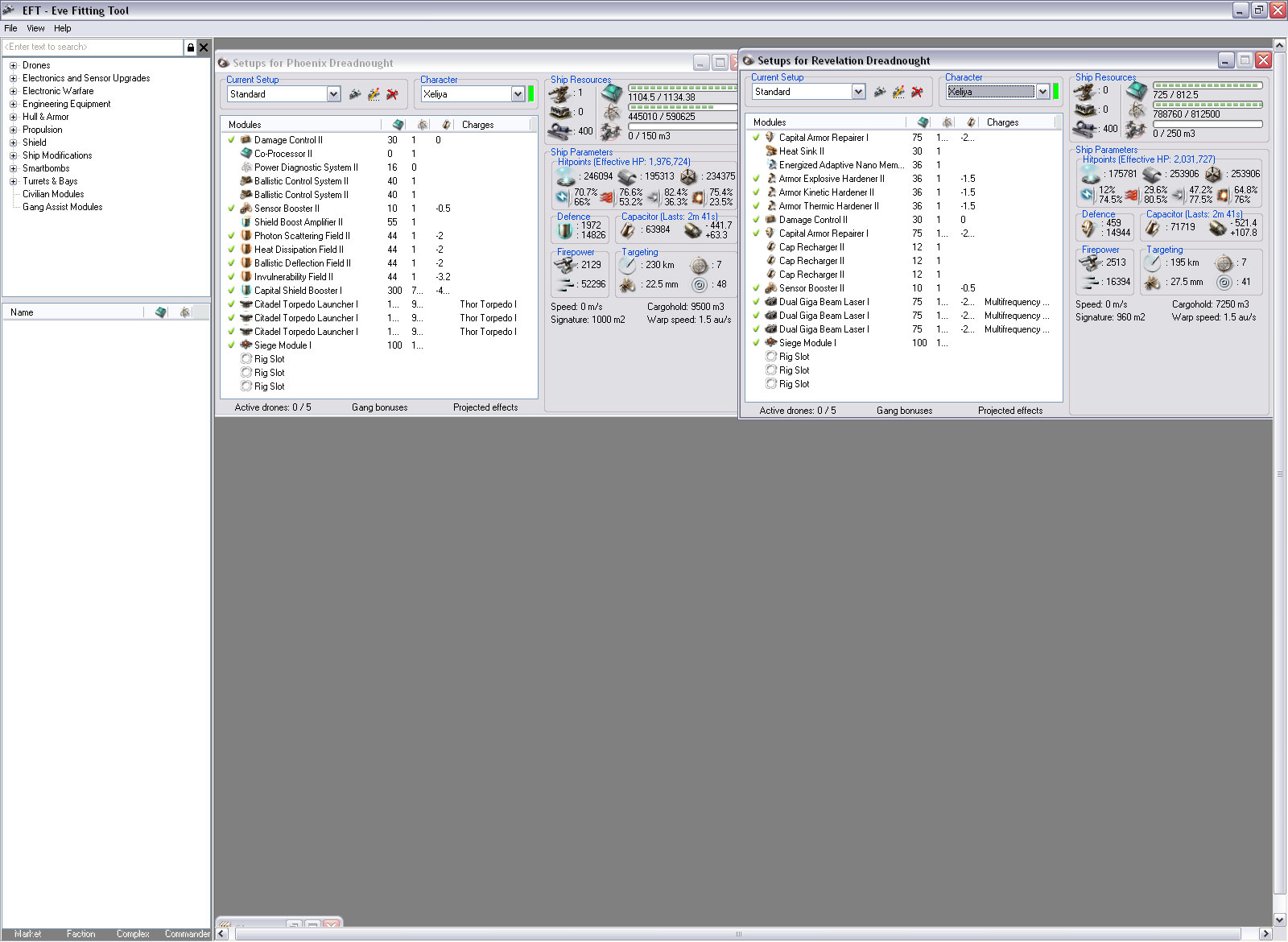
Task: Click Gang bonuses in Revelation window
Action: [x=905, y=411]
